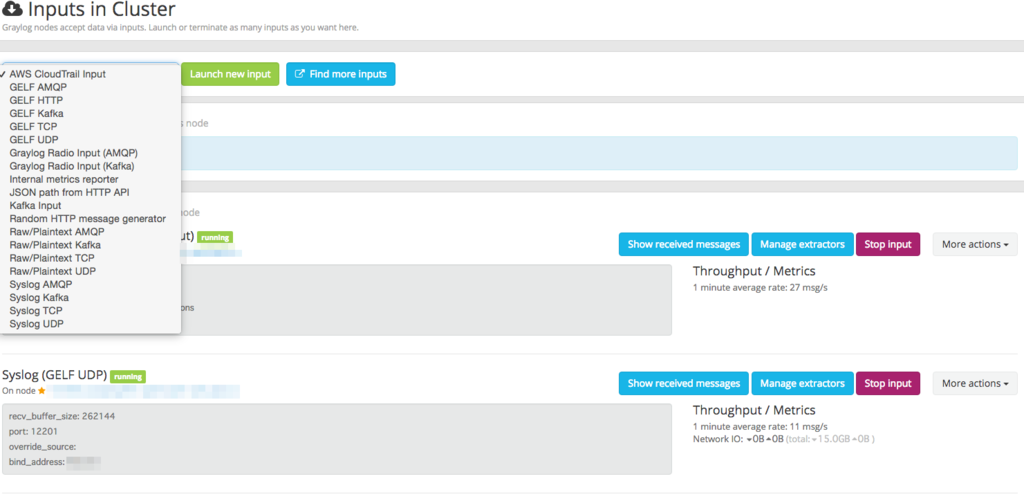This screenshot has height=501, width=1024.
Task: Click external link icon on Find more inputs
Action: pos(300,74)
